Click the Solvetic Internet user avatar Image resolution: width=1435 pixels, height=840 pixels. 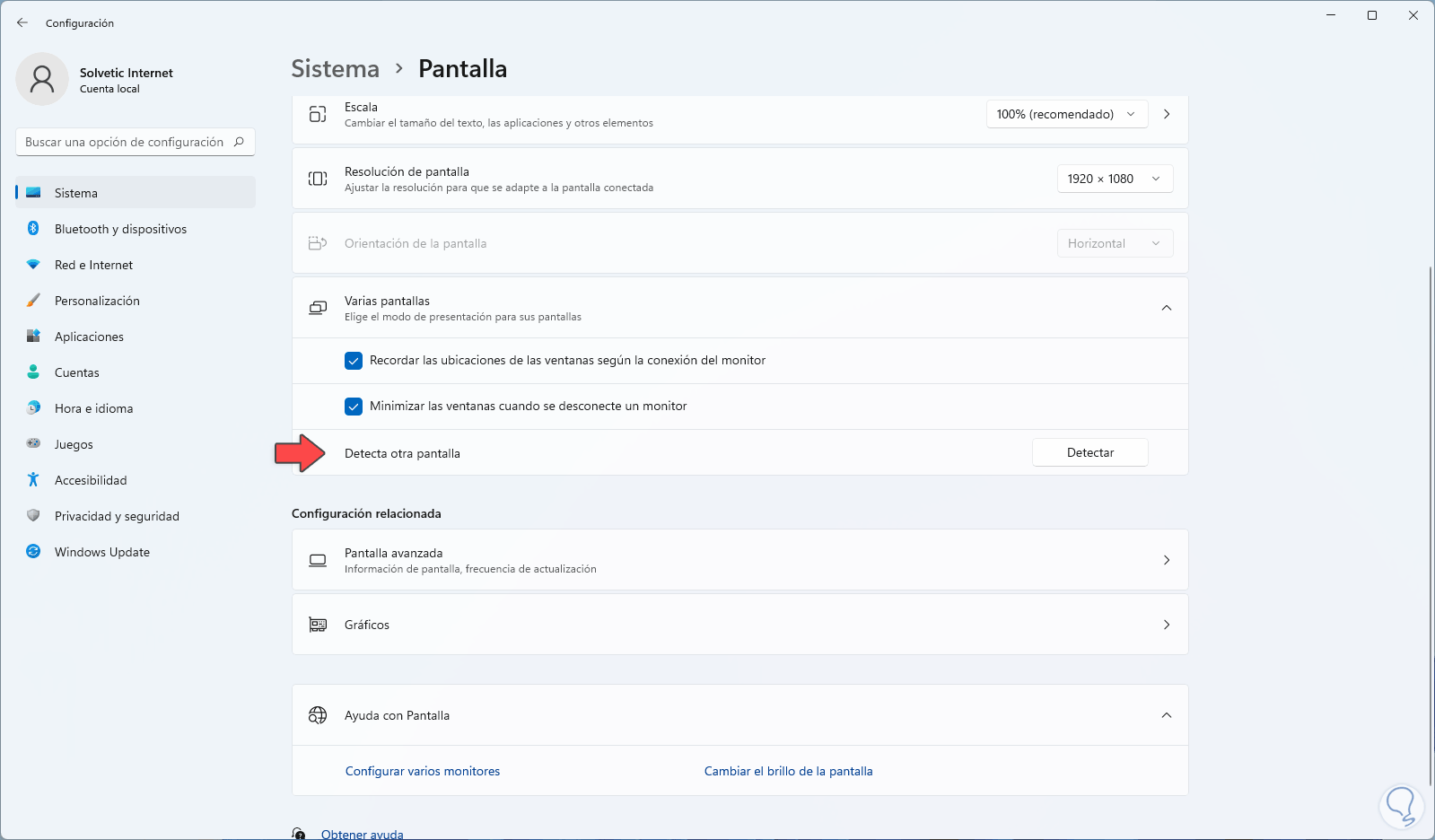coord(42,79)
